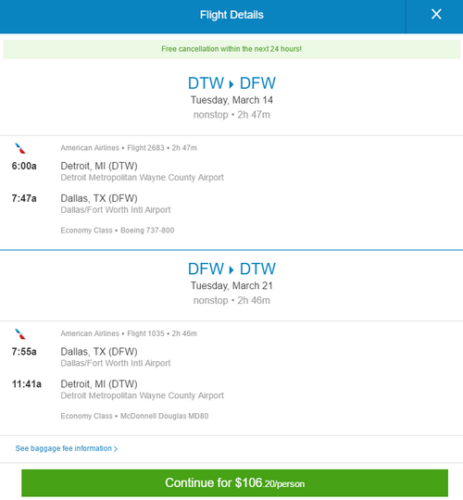
Task: Click arrow between DFW and DTW heading
Action: point(231,270)
